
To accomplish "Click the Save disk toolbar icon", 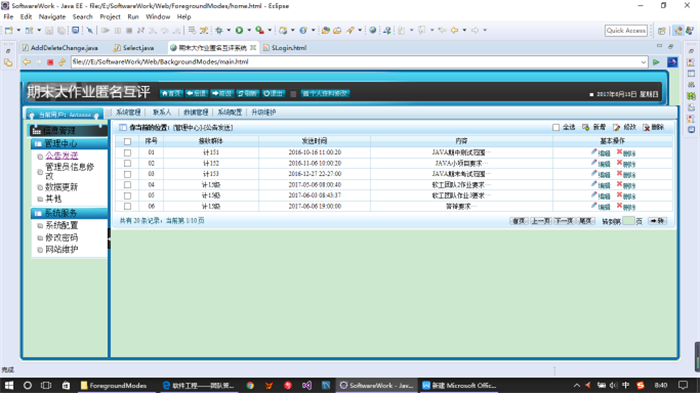I will click(49, 30).
